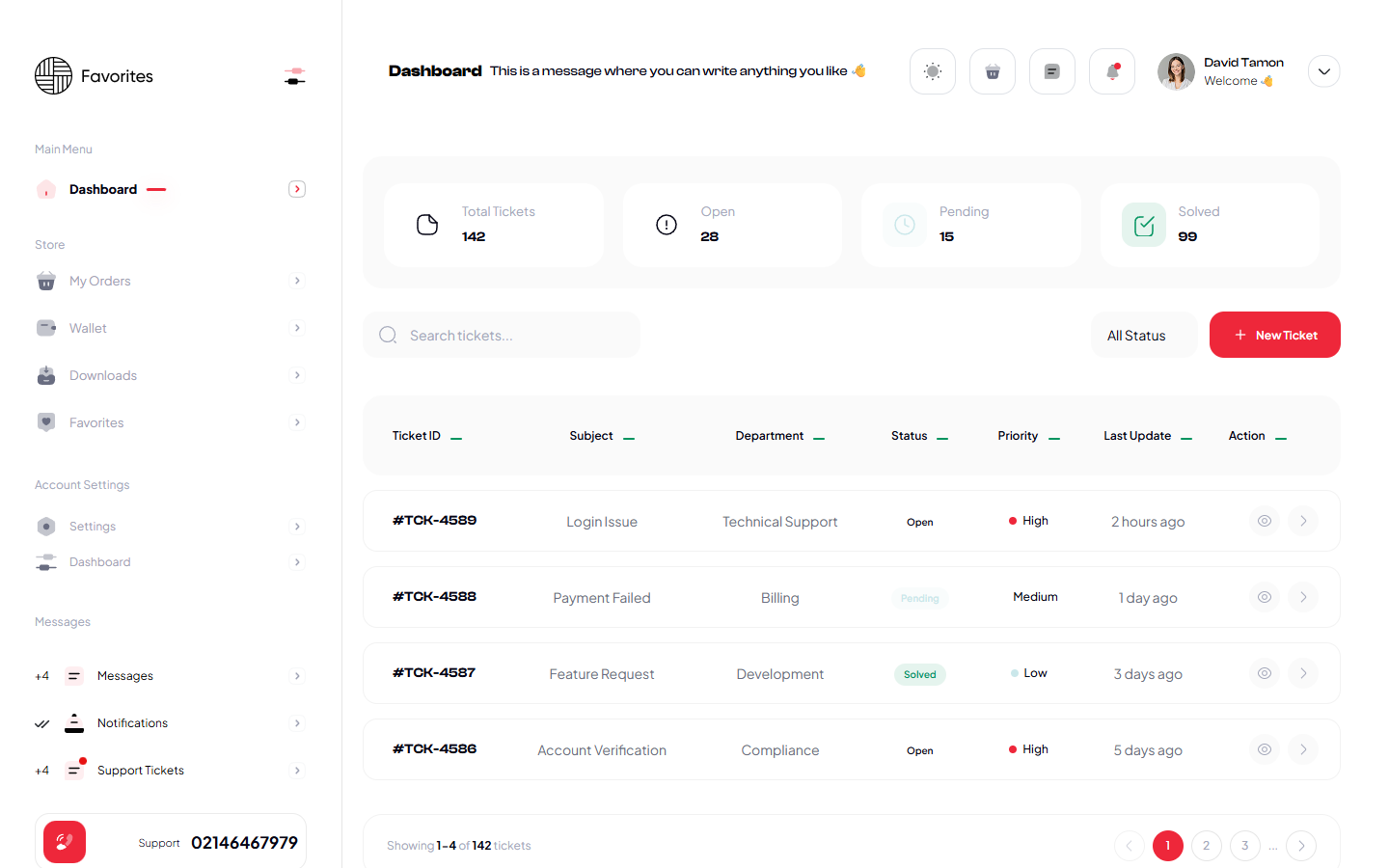
Task: View ticket #TCK-4587 using eye icon
Action: point(1264,673)
